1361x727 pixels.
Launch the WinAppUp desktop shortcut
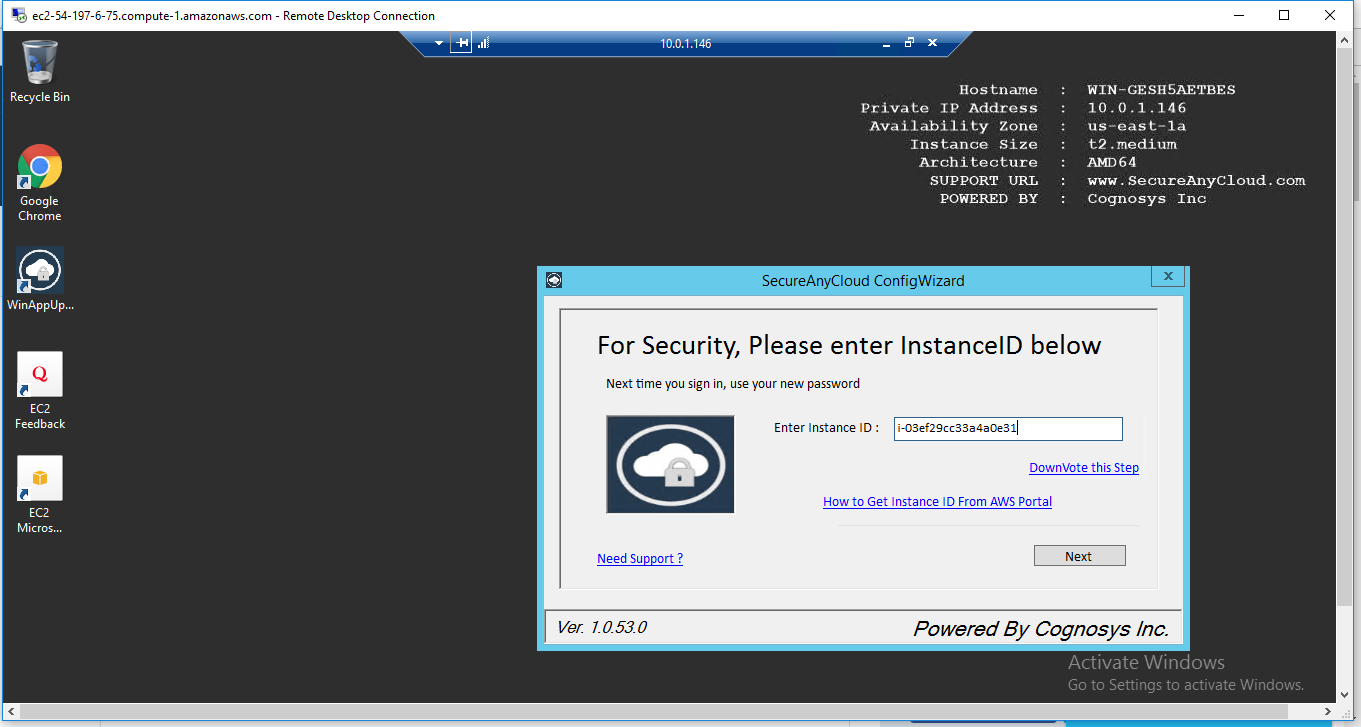[x=39, y=270]
